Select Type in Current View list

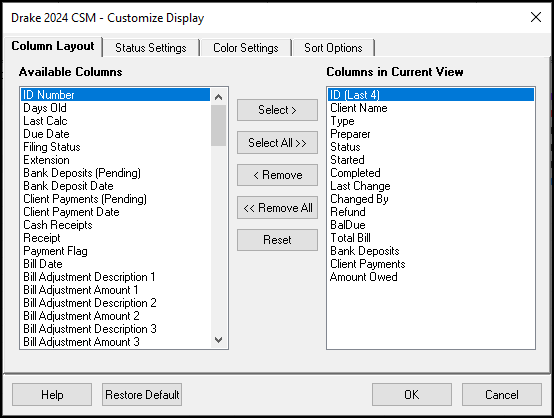point(431,121)
